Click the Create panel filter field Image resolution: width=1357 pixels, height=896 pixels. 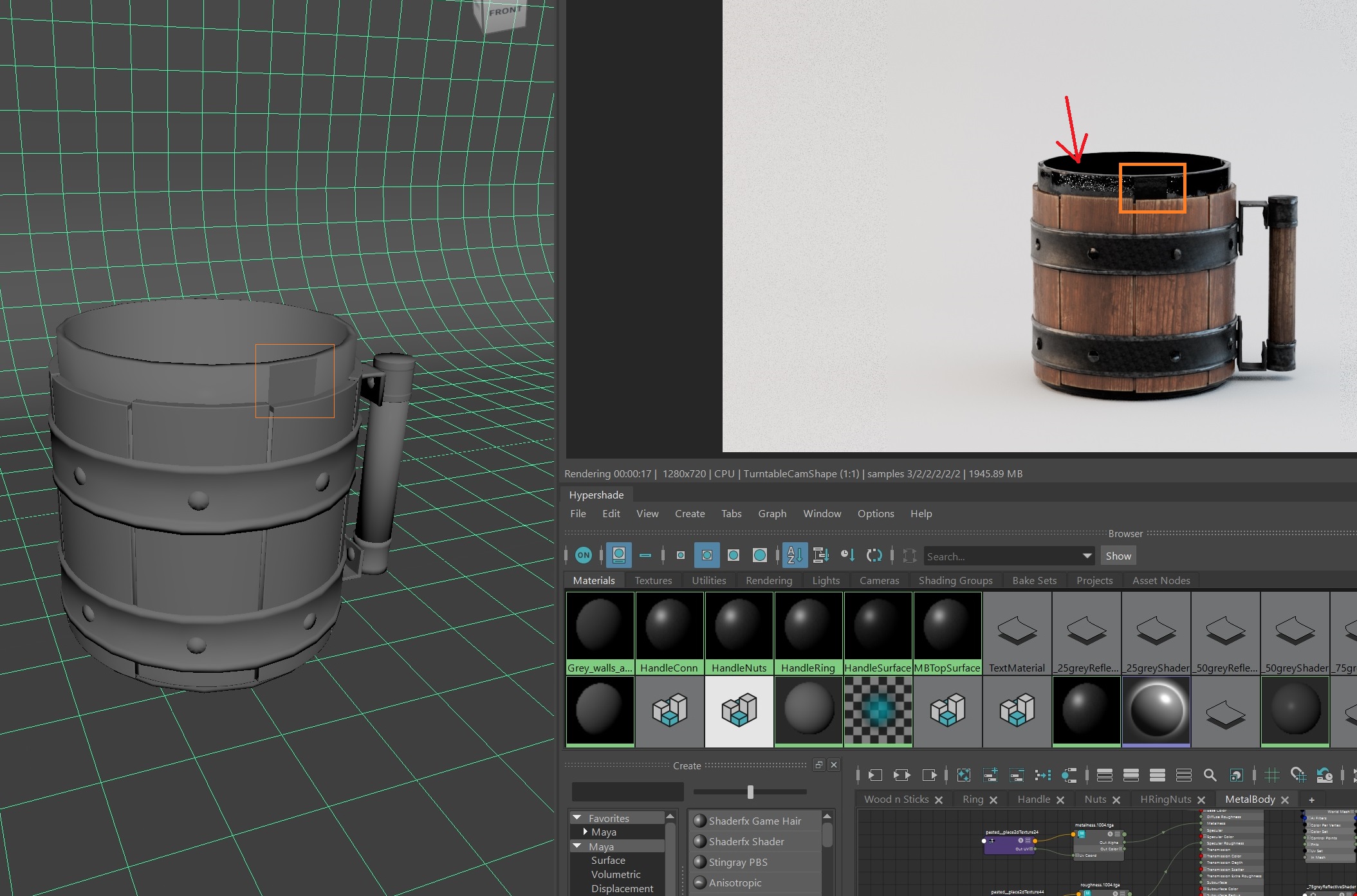[x=627, y=792]
